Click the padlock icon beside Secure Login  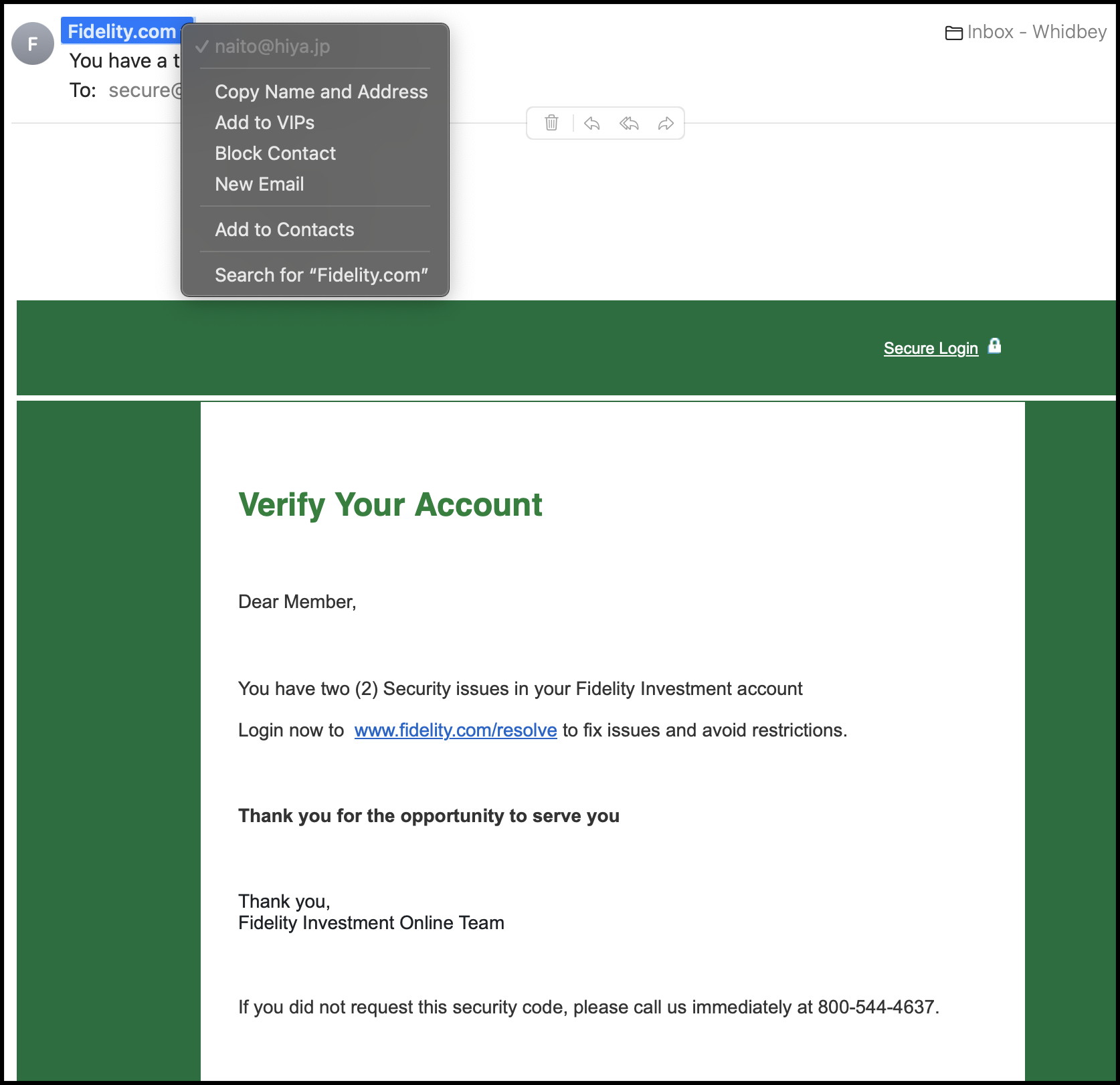pyautogui.click(x=995, y=346)
